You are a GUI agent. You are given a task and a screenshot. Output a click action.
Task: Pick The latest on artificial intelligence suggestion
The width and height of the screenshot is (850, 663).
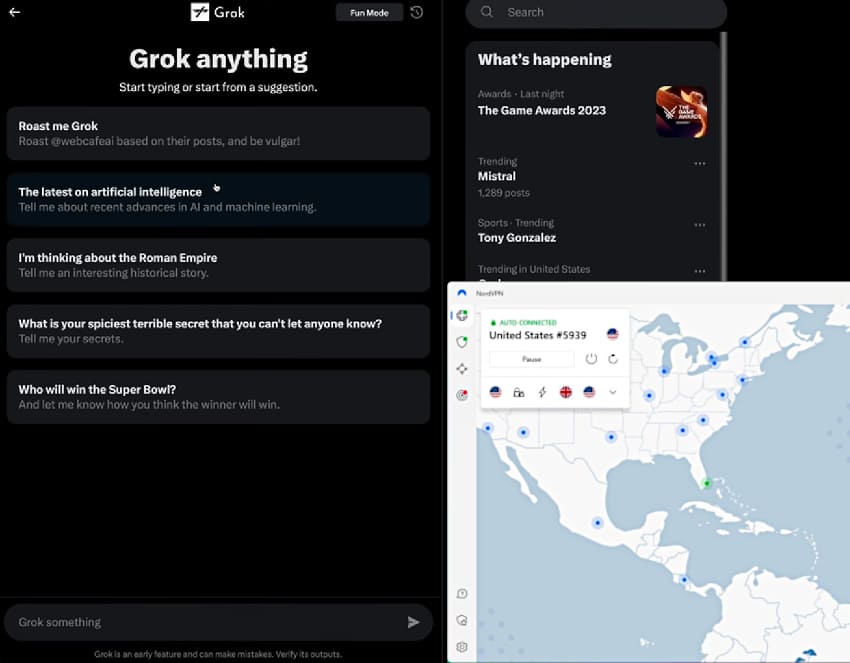[218, 199]
